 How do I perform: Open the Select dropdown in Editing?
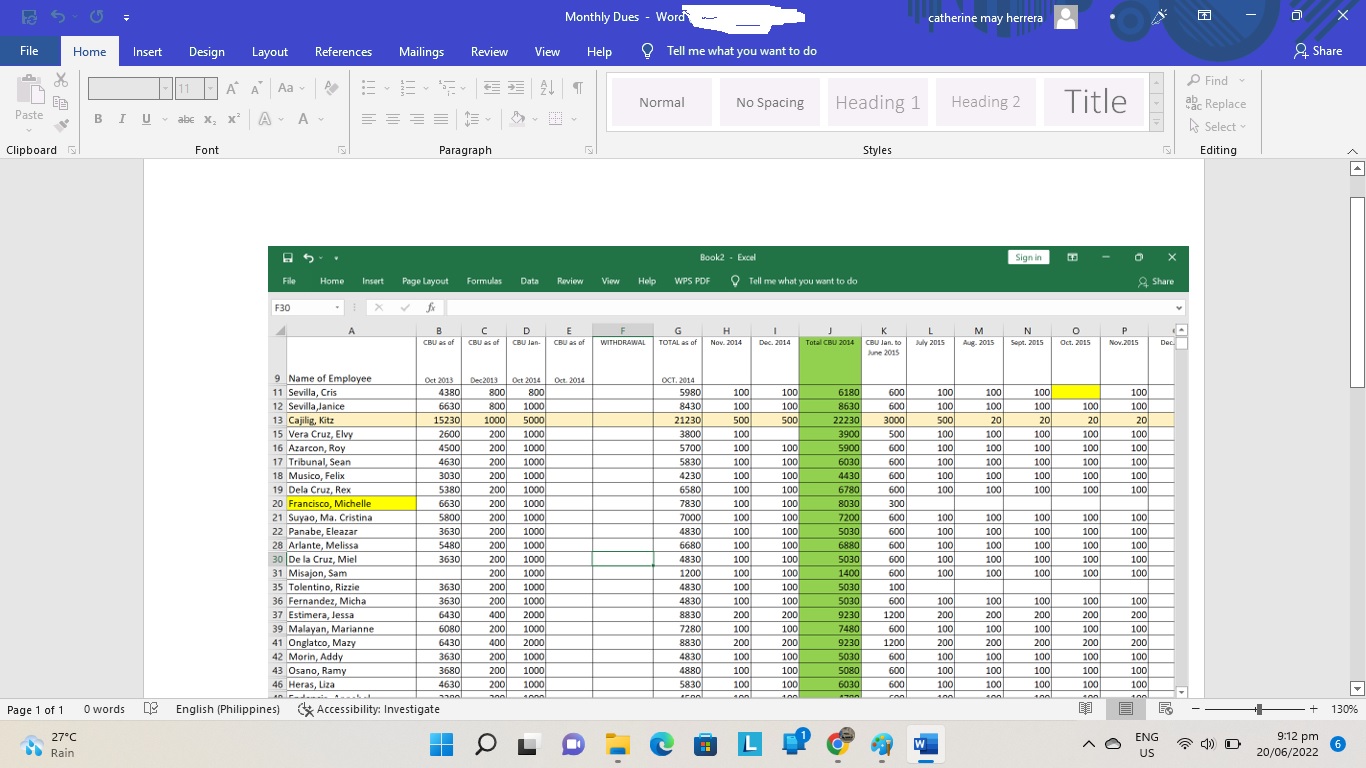point(1218,127)
